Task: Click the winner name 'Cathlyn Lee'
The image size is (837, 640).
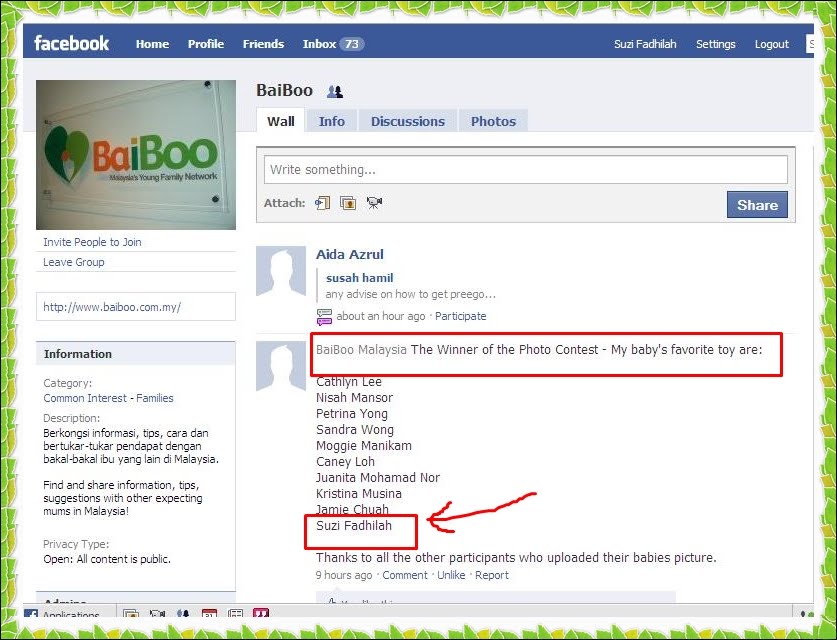Action: pos(349,382)
